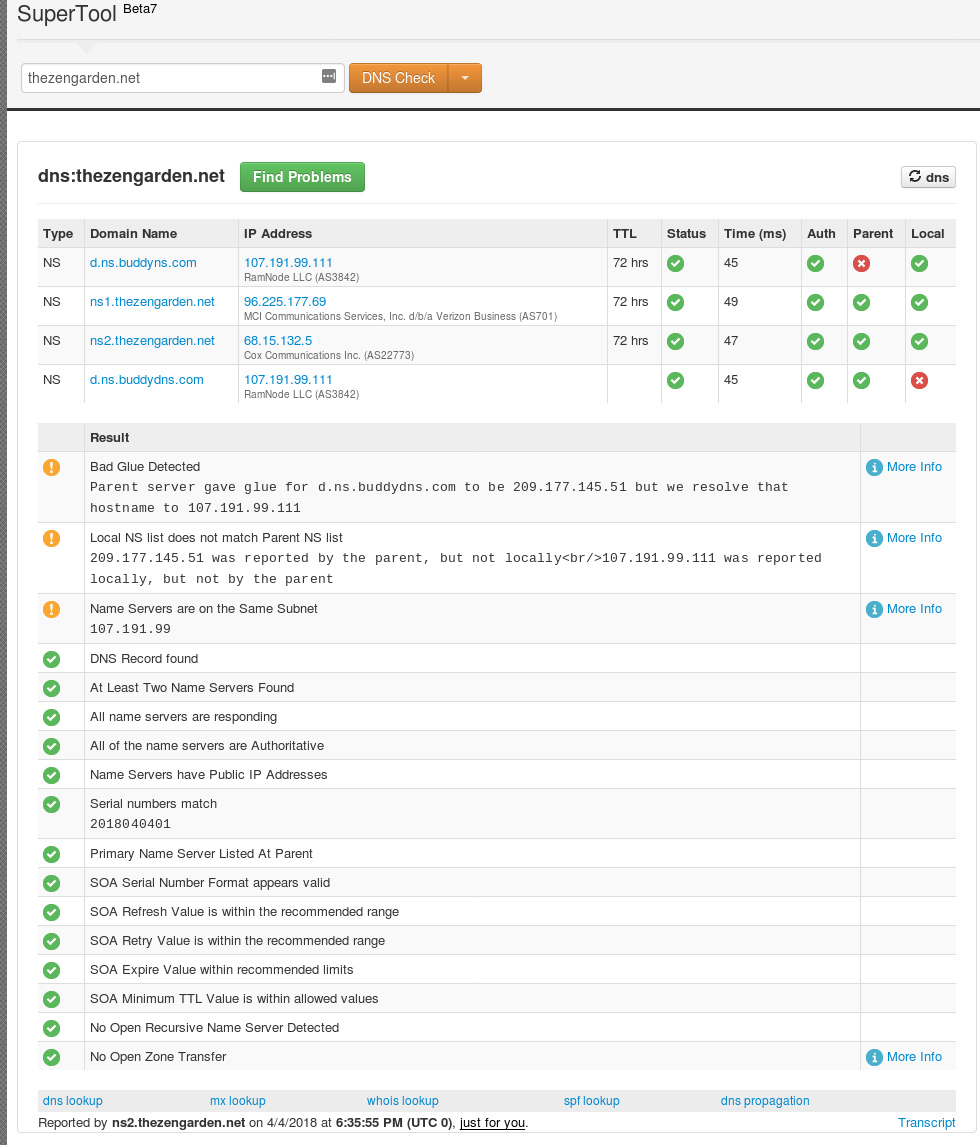Click the keyboard icon in the domain input
The height and width of the screenshot is (1145, 980).
329,76
